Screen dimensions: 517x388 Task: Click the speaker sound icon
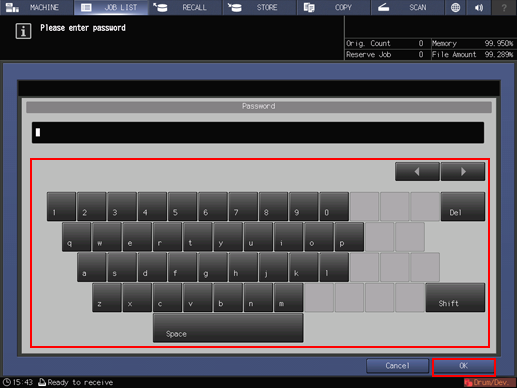coord(479,7)
